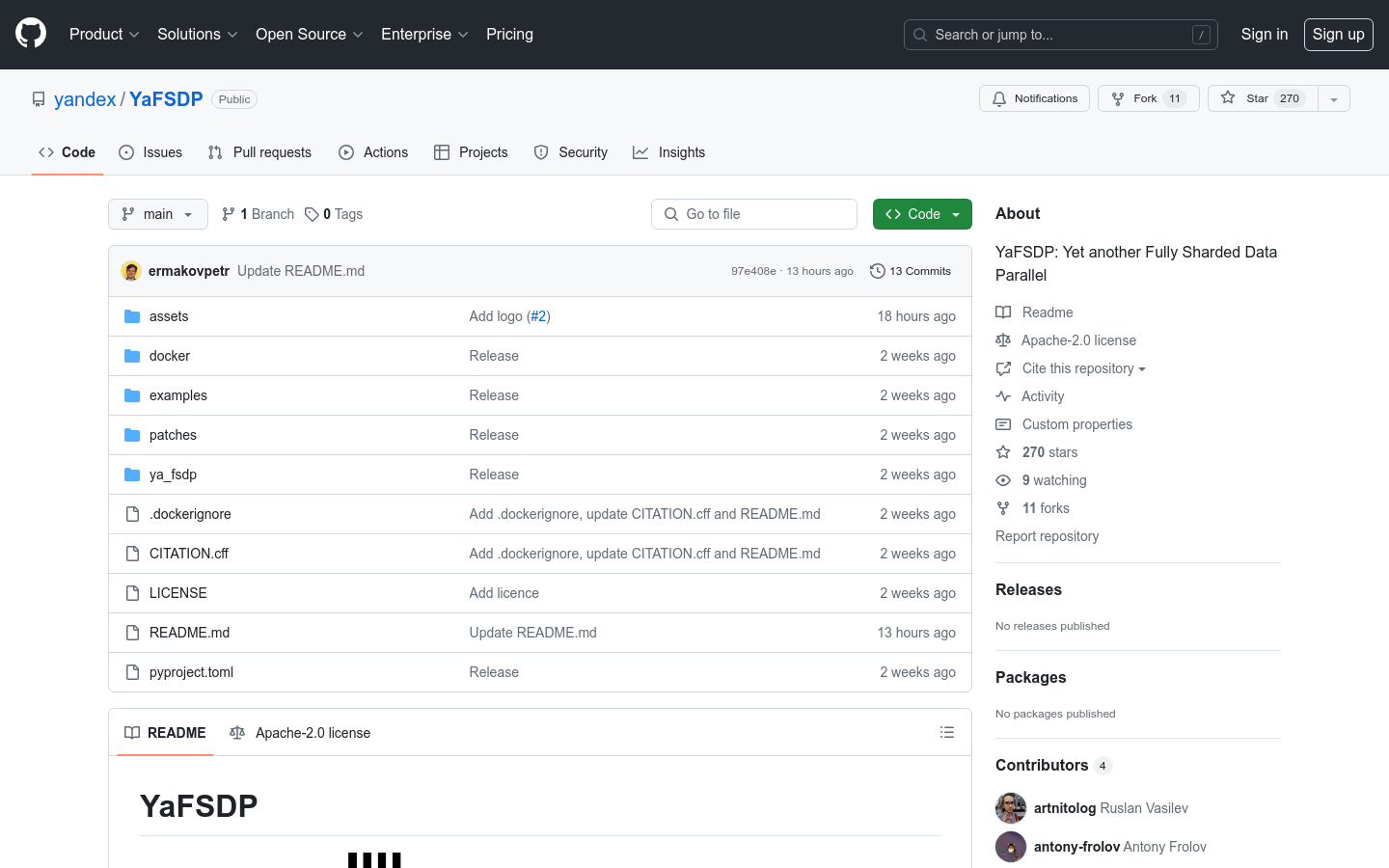Click the Custom properties icon
1389x868 pixels.
coord(1003,424)
